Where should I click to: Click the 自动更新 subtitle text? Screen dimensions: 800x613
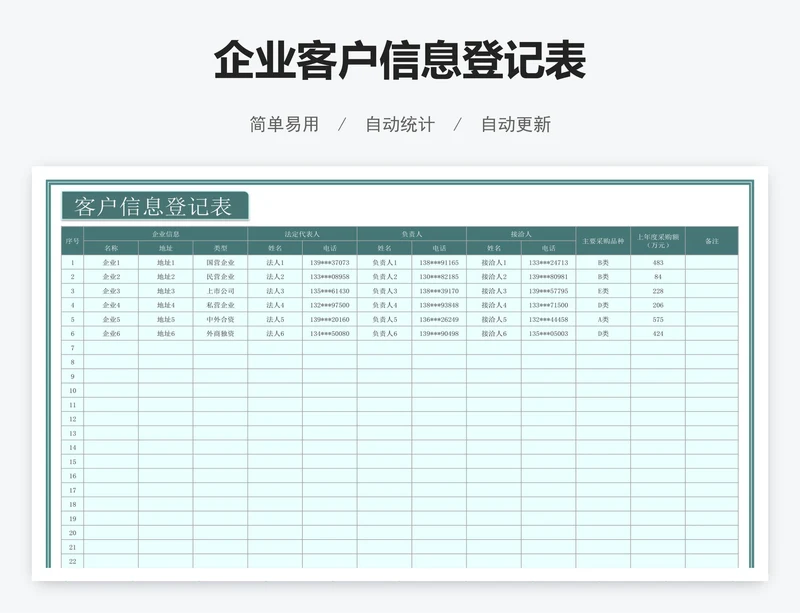516,124
